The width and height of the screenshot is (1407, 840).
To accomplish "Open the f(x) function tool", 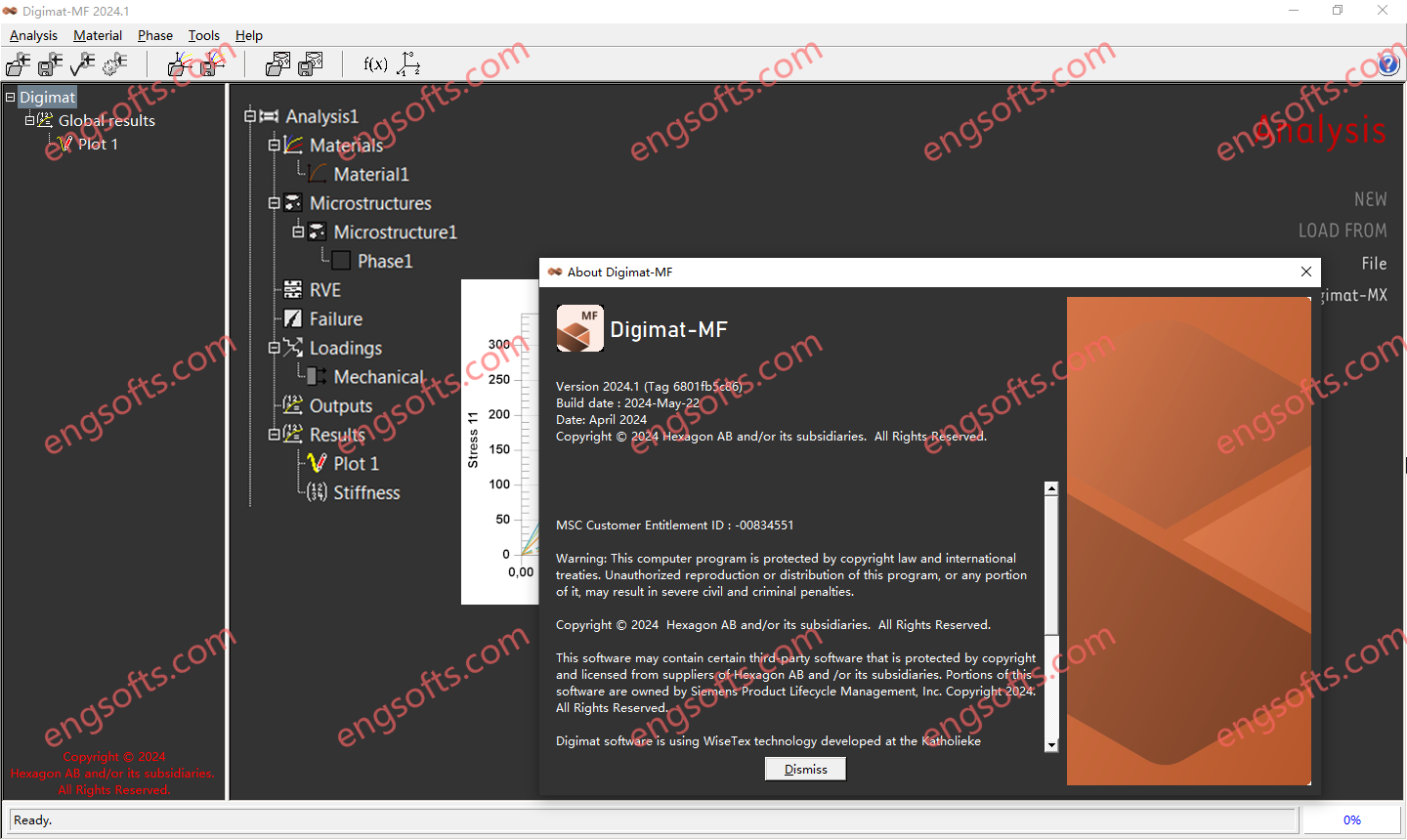I will pos(375,64).
